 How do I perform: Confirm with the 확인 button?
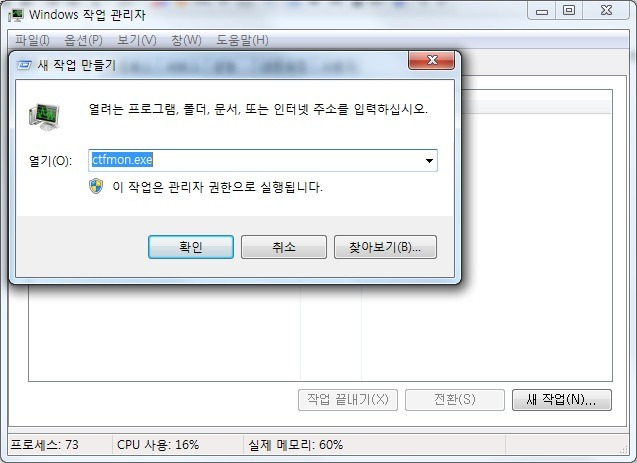(191, 247)
